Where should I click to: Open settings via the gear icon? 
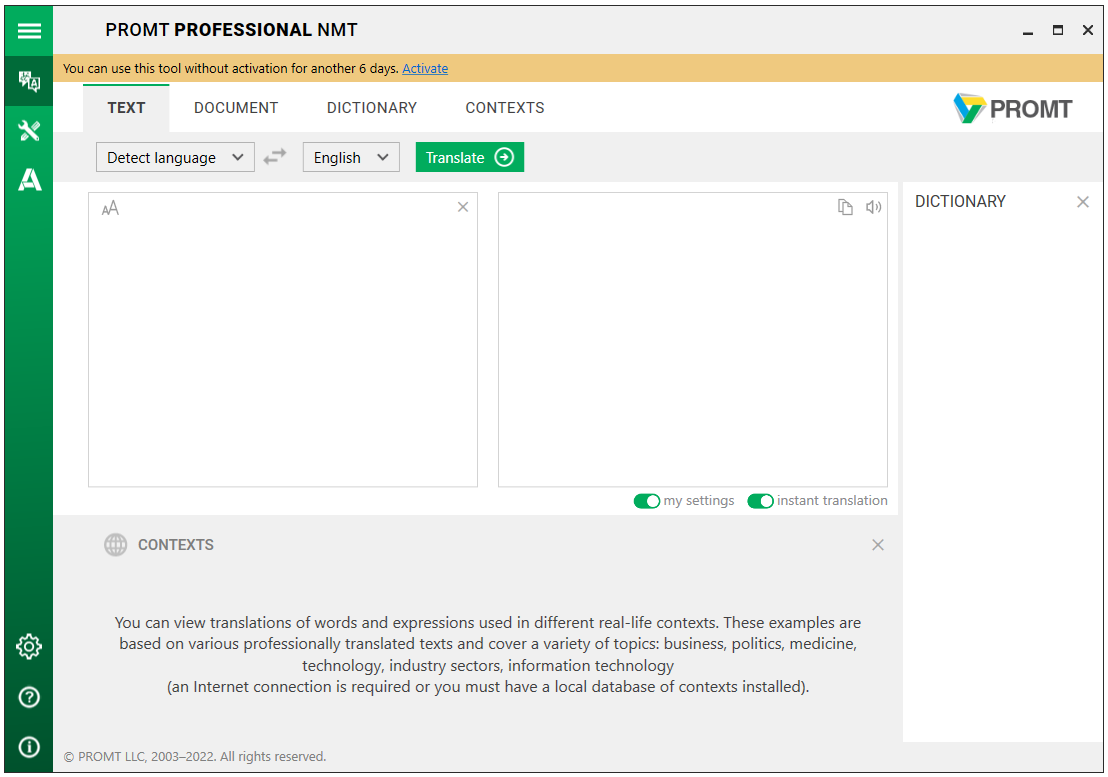click(29, 646)
